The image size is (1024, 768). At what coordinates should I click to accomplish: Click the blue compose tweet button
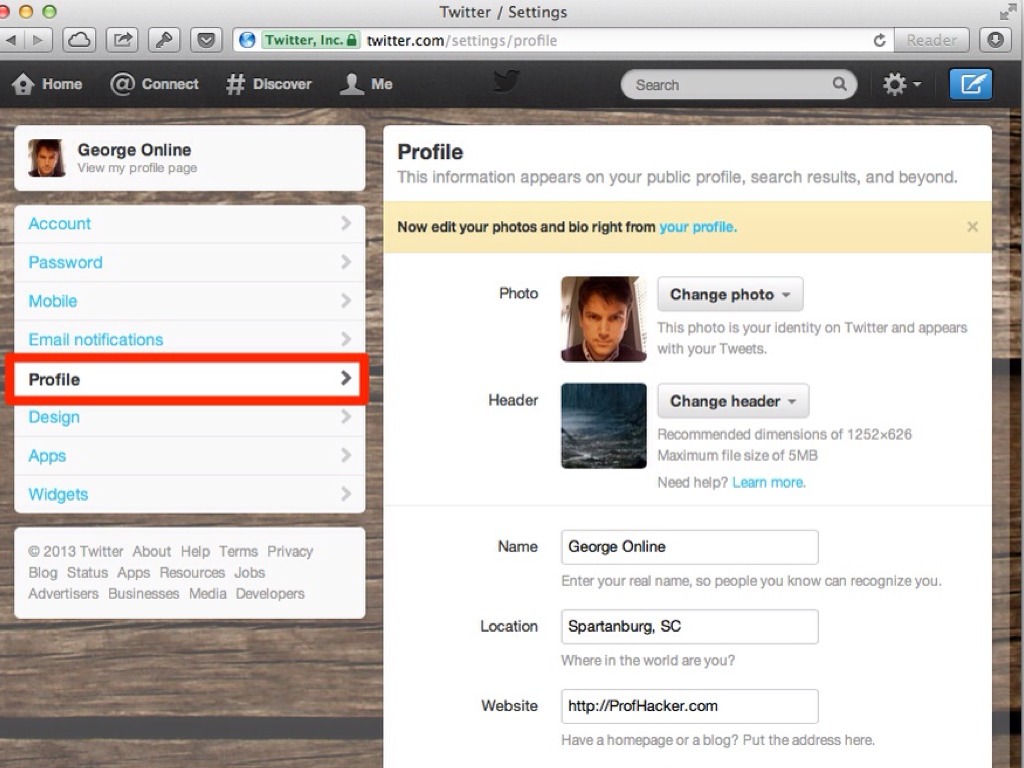click(970, 85)
